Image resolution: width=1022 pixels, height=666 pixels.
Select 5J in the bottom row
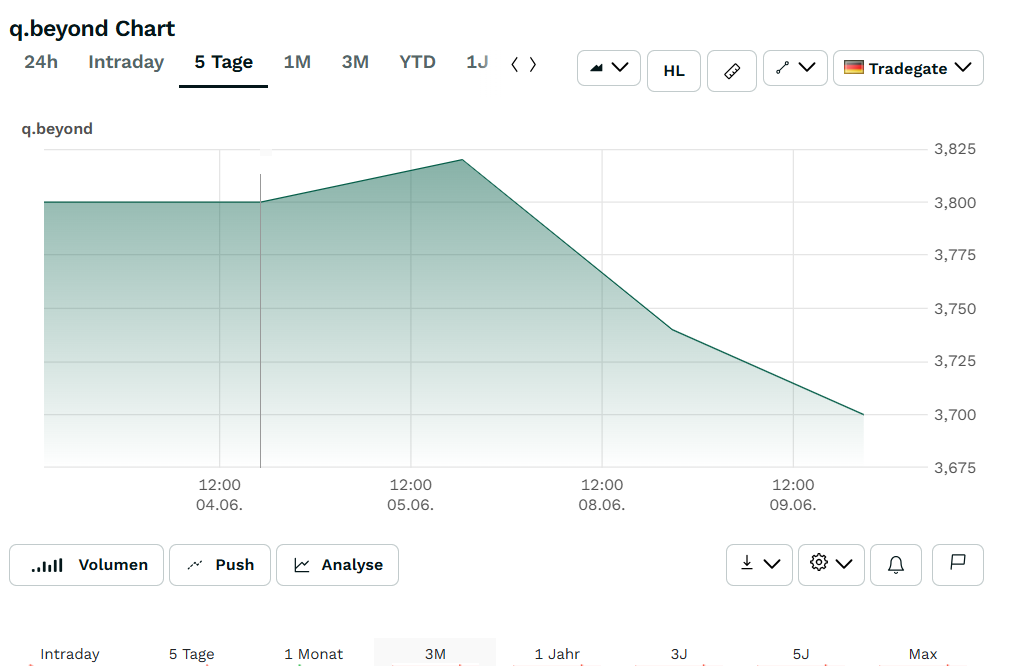(x=801, y=654)
